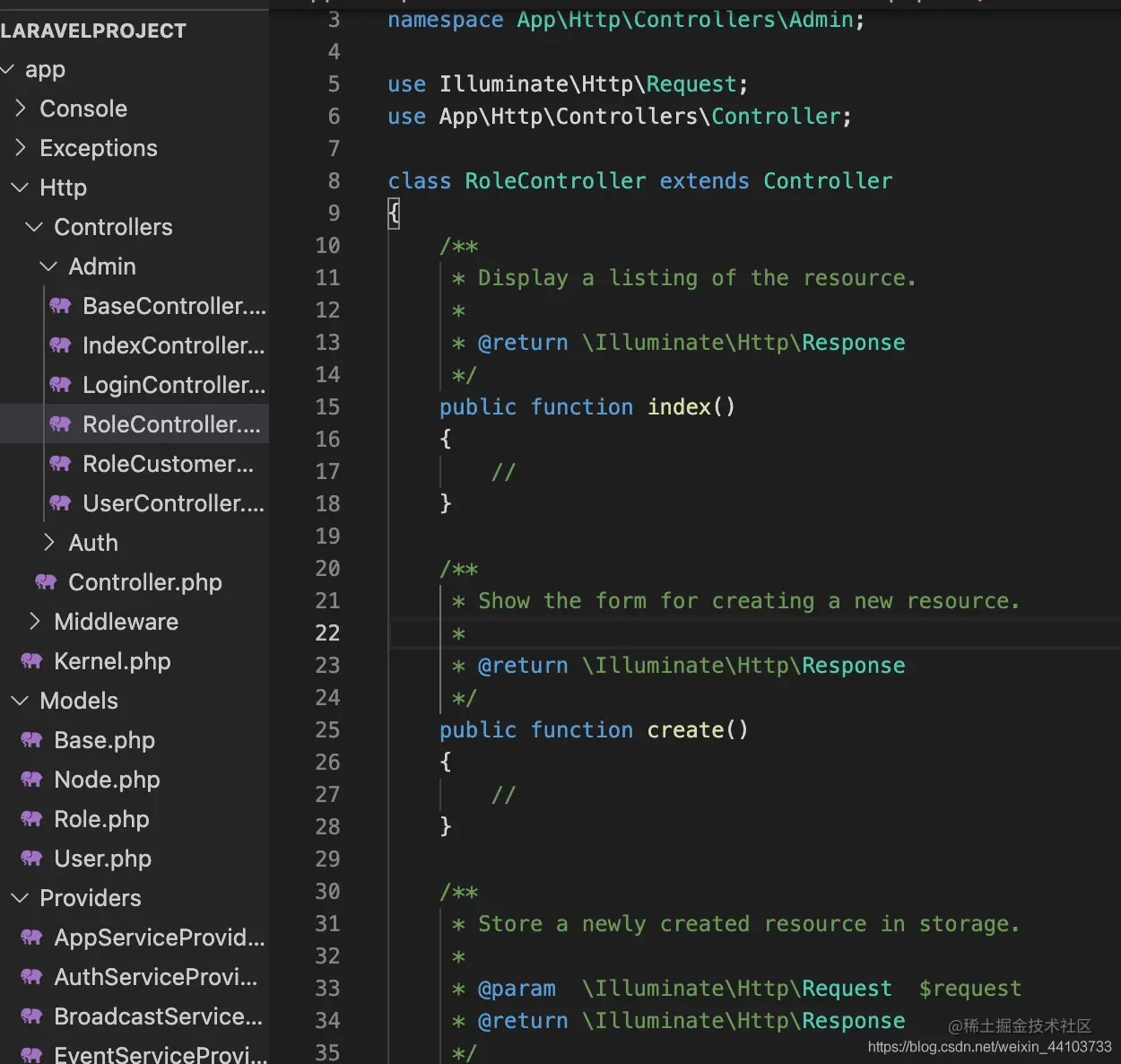Viewport: 1121px width, 1064px height.
Task: Open Node.php model file
Action: point(135,780)
